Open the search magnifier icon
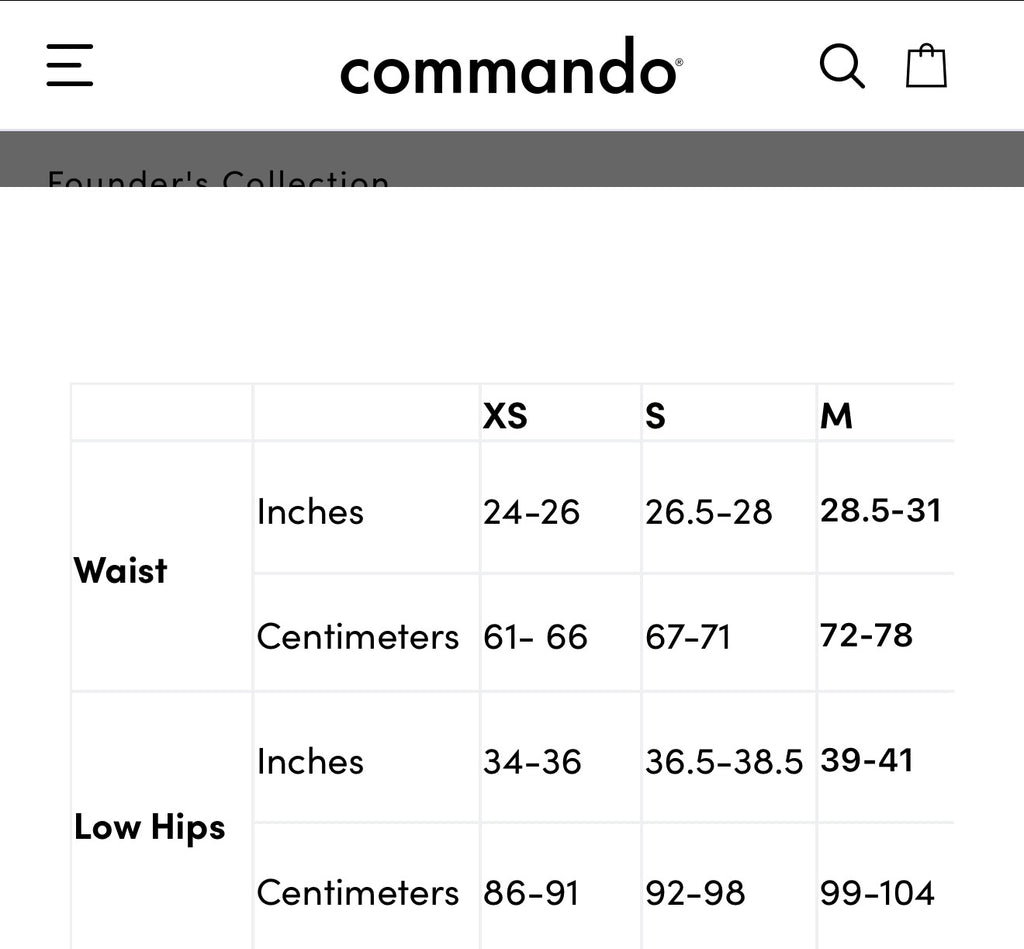The height and width of the screenshot is (949, 1024). coord(842,66)
